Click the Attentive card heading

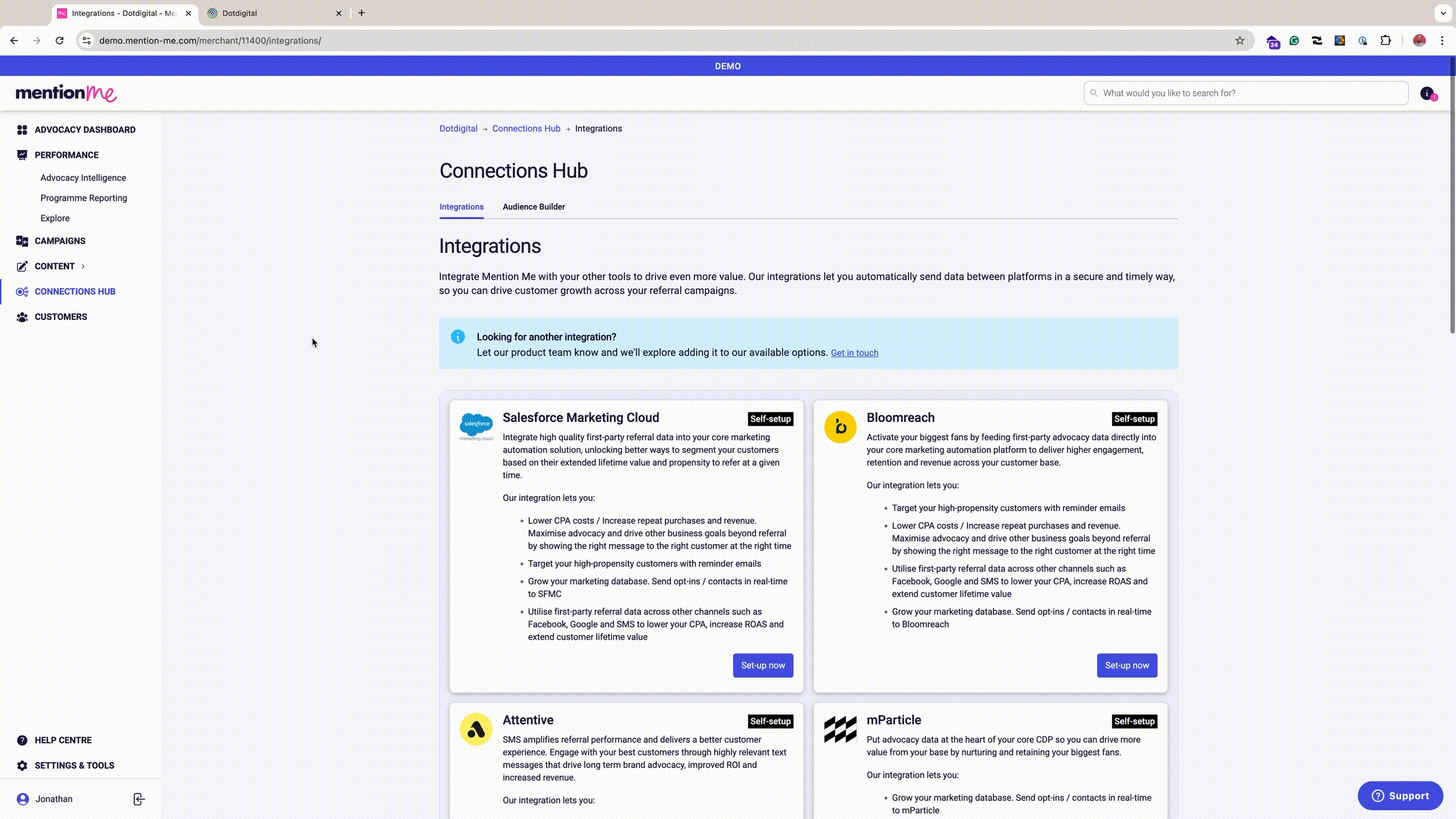[528, 720]
